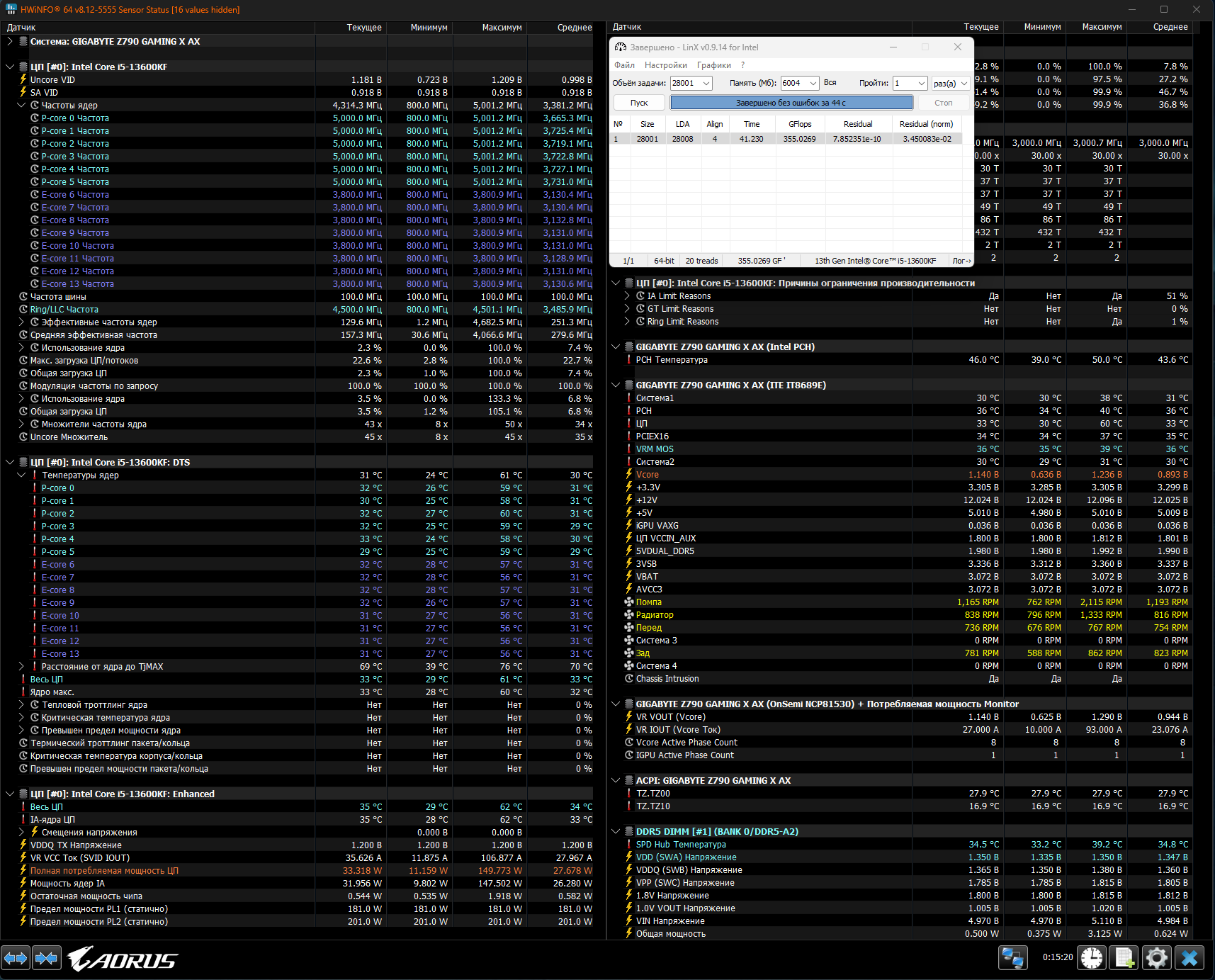The image size is (1215, 980).
Task: Expand Эффективные частоты ядер row
Action: [x=21, y=322]
